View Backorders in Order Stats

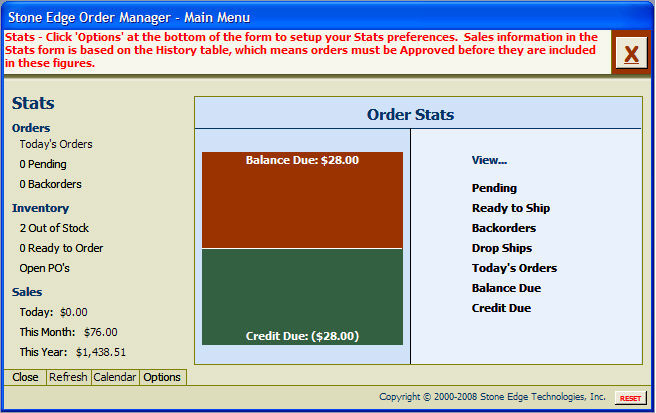tap(504, 228)
